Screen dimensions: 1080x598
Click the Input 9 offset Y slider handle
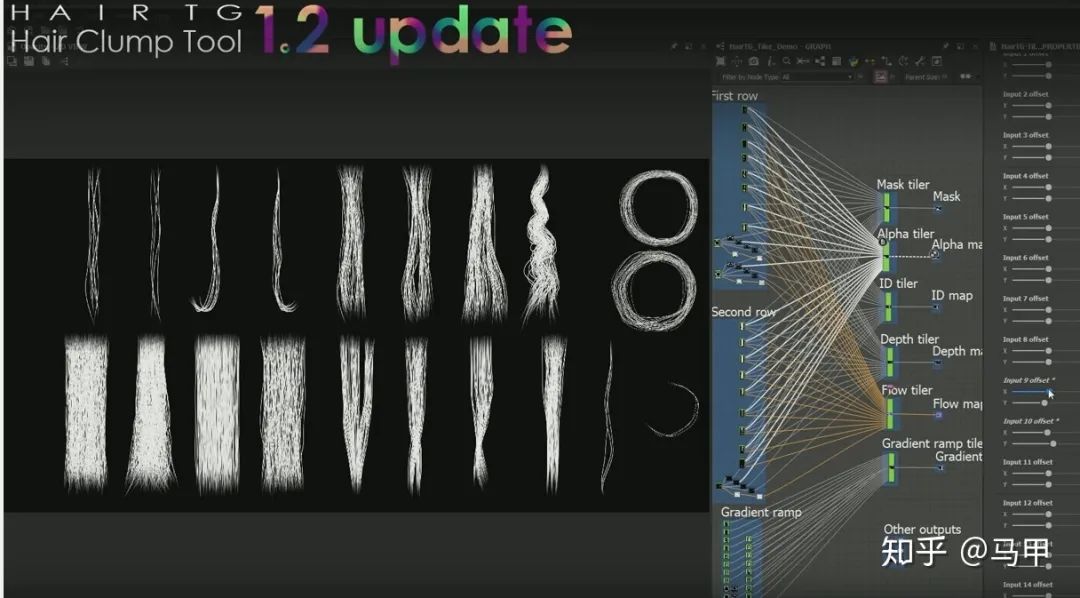tap(1044, 403)
